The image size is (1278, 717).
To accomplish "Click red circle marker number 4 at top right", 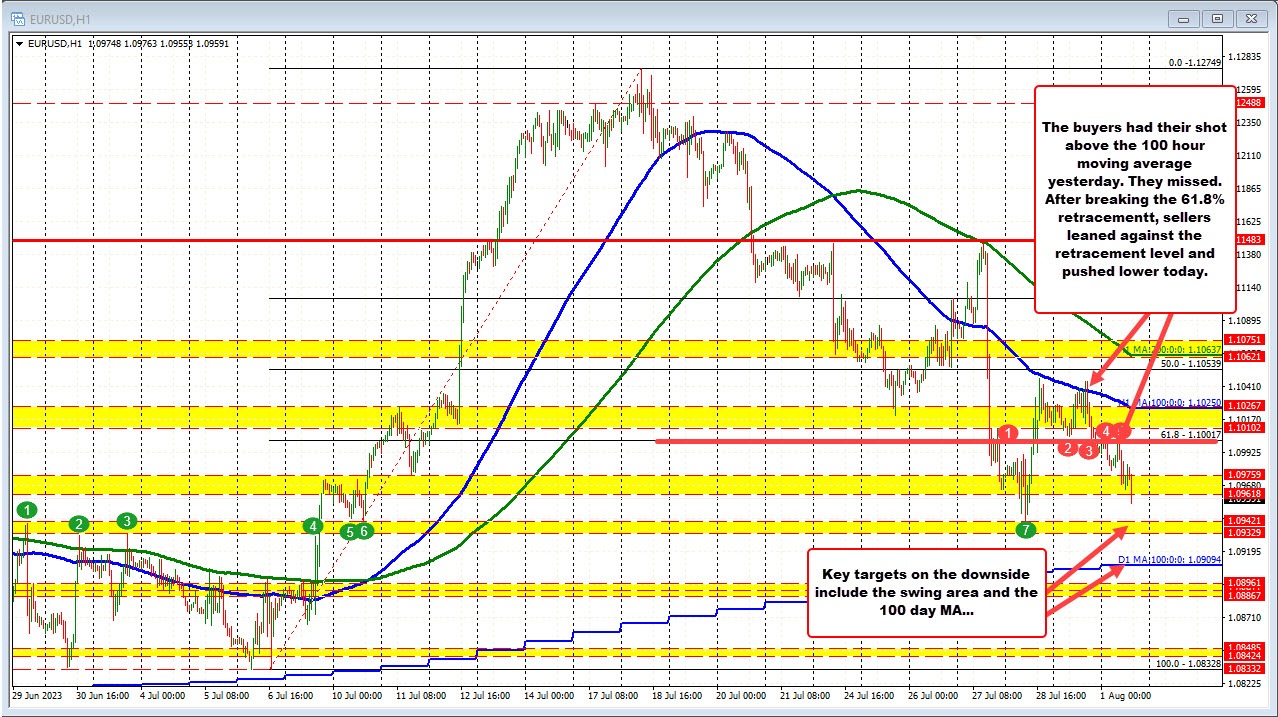I will coord(1105,430).
